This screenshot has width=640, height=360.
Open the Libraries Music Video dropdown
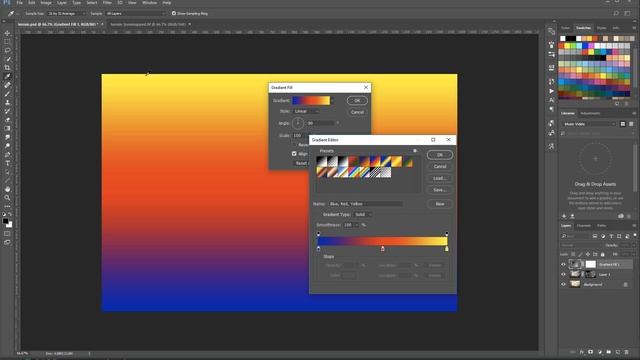[589, 124]
